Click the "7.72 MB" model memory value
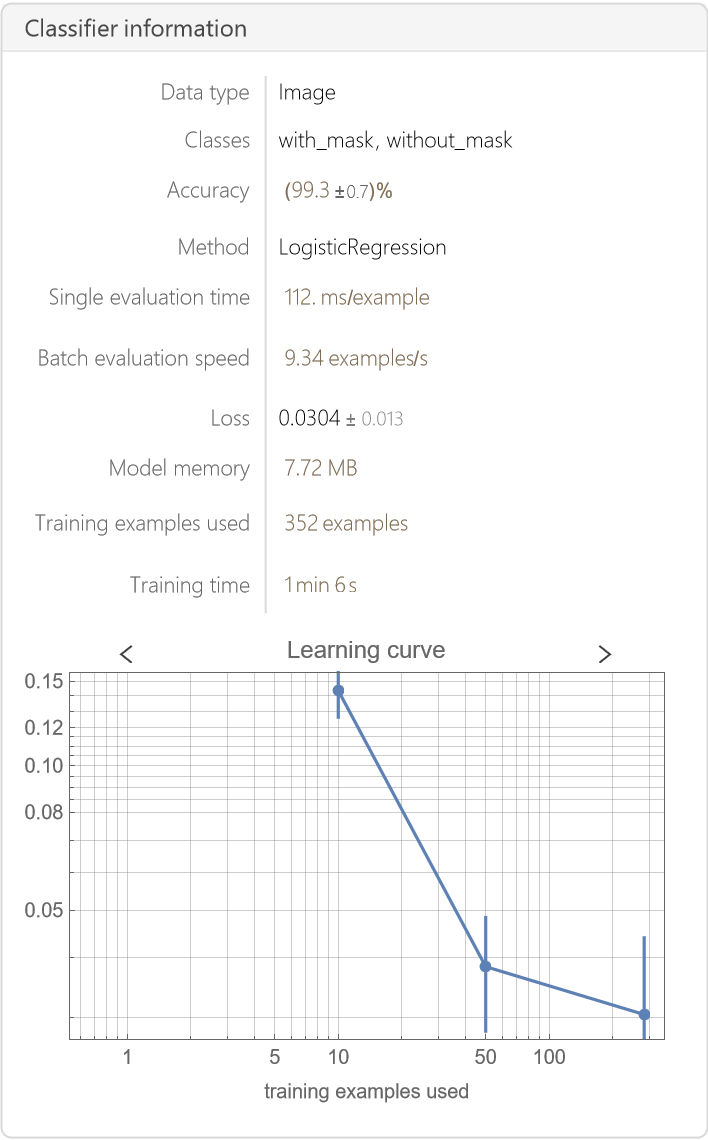 tap(321, 468)
